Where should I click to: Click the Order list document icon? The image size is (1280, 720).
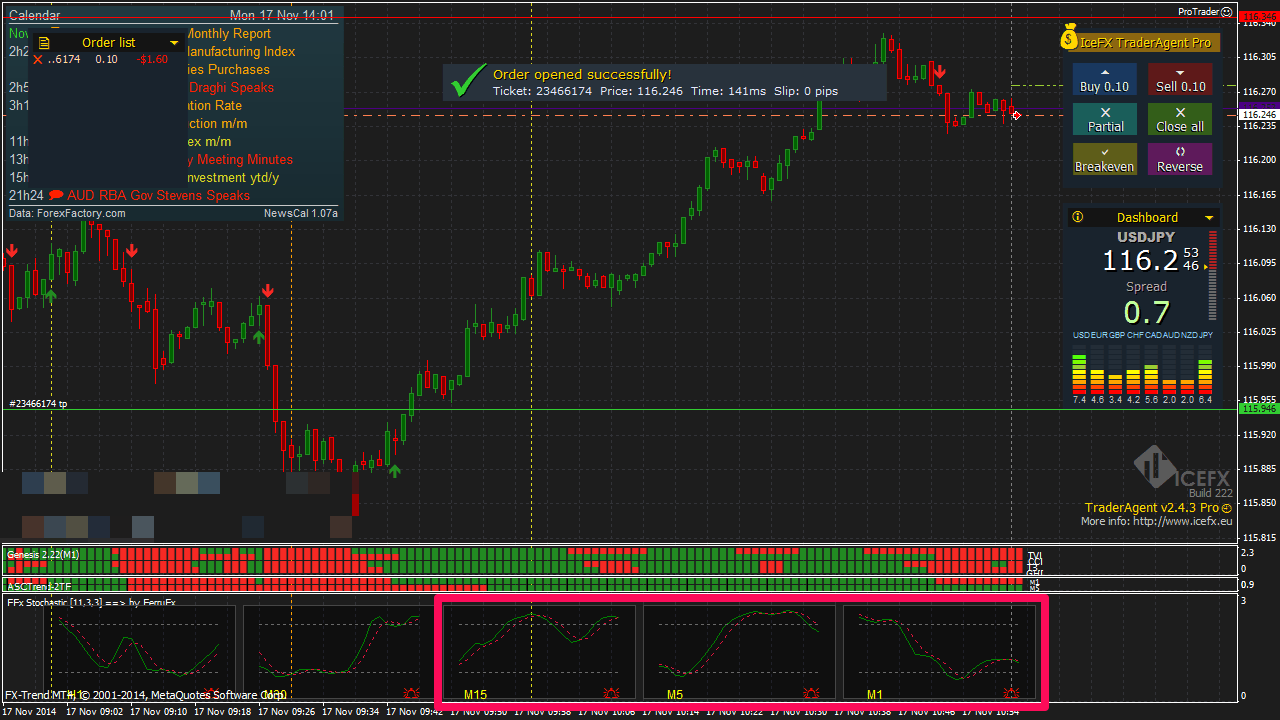click(x=44, y=42)
